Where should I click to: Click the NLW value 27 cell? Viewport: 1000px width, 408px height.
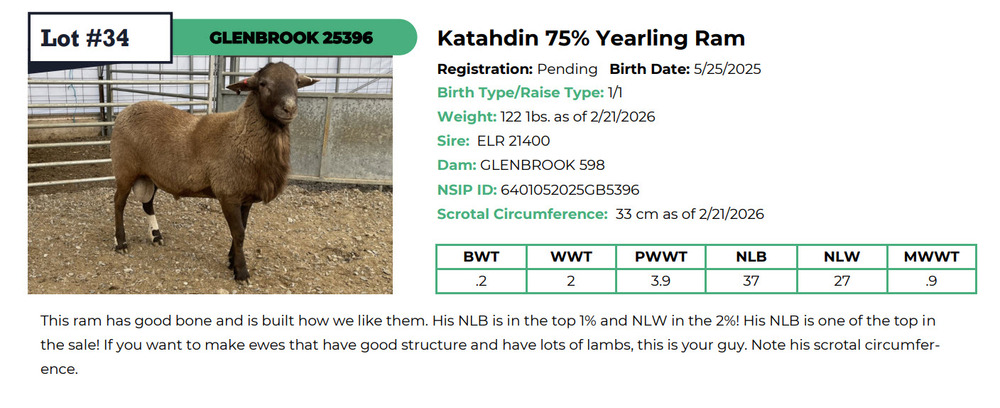click(841, 281)
